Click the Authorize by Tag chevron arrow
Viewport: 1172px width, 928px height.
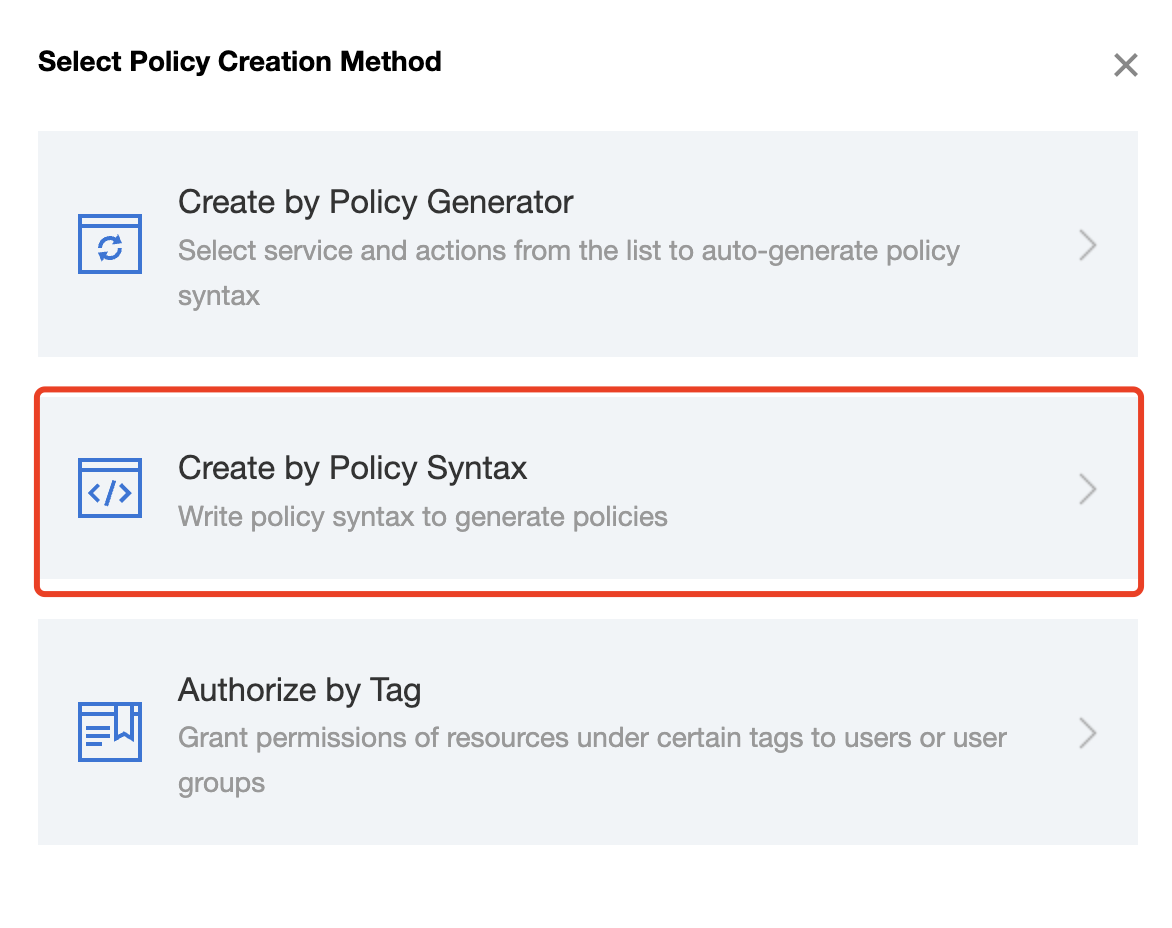(1088, 733)
